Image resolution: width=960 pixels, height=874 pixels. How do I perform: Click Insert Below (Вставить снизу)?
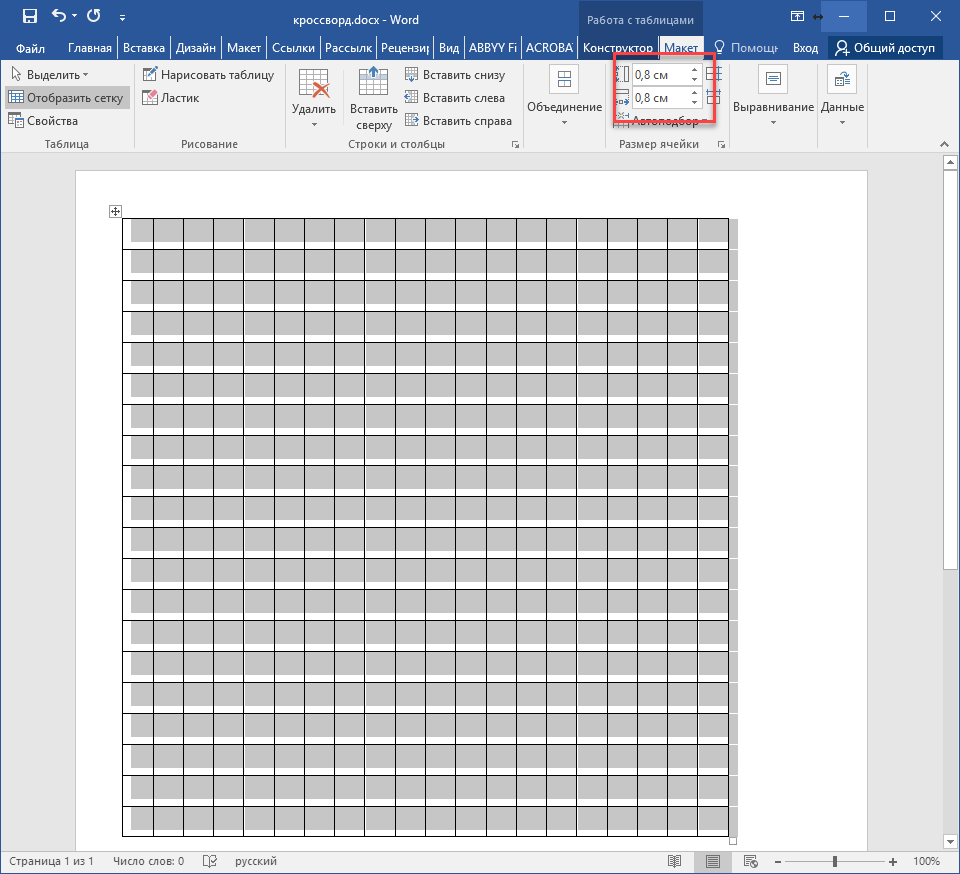pyautogui.click(x=455, y=75)
